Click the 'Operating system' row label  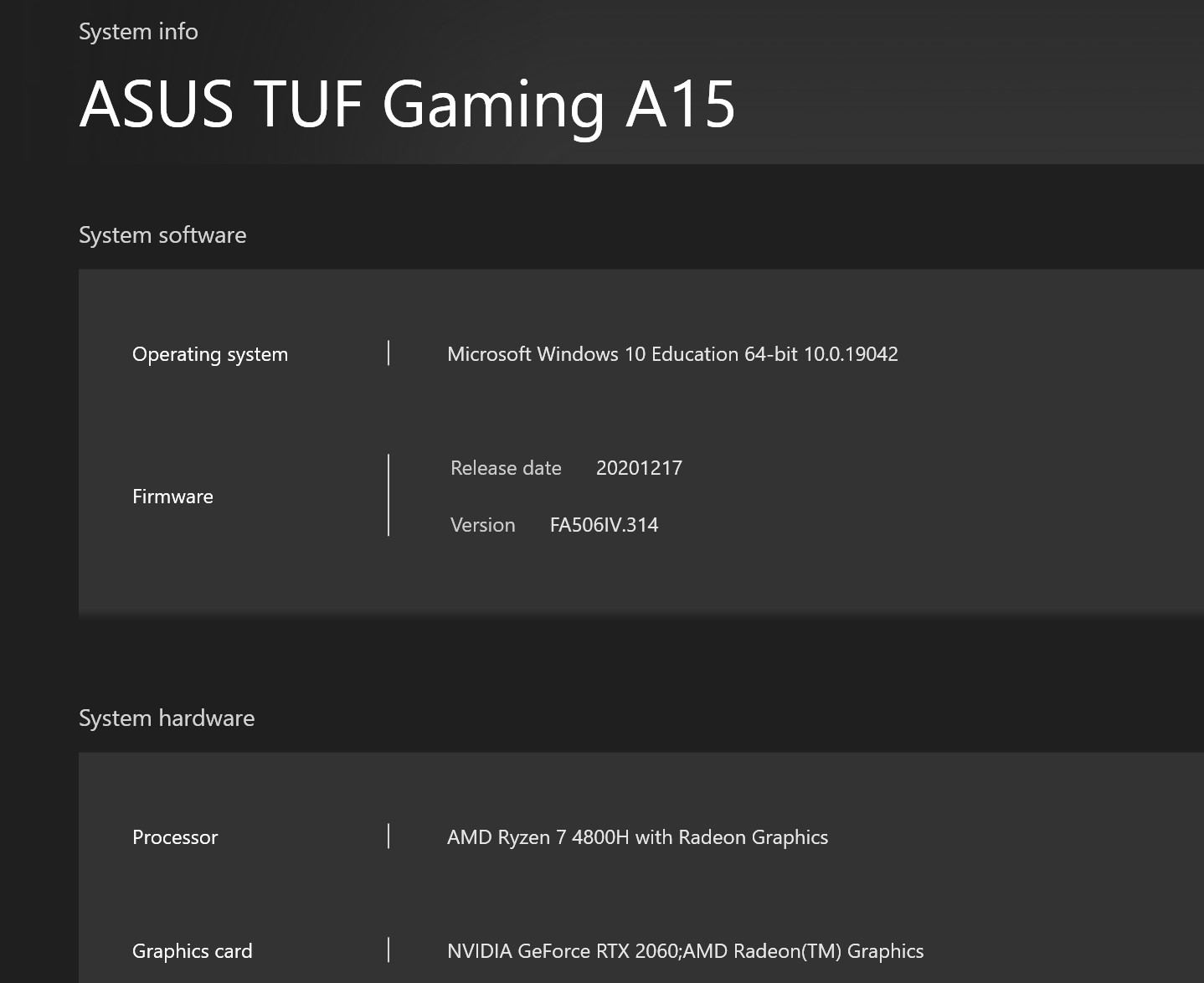click(210, 354)
